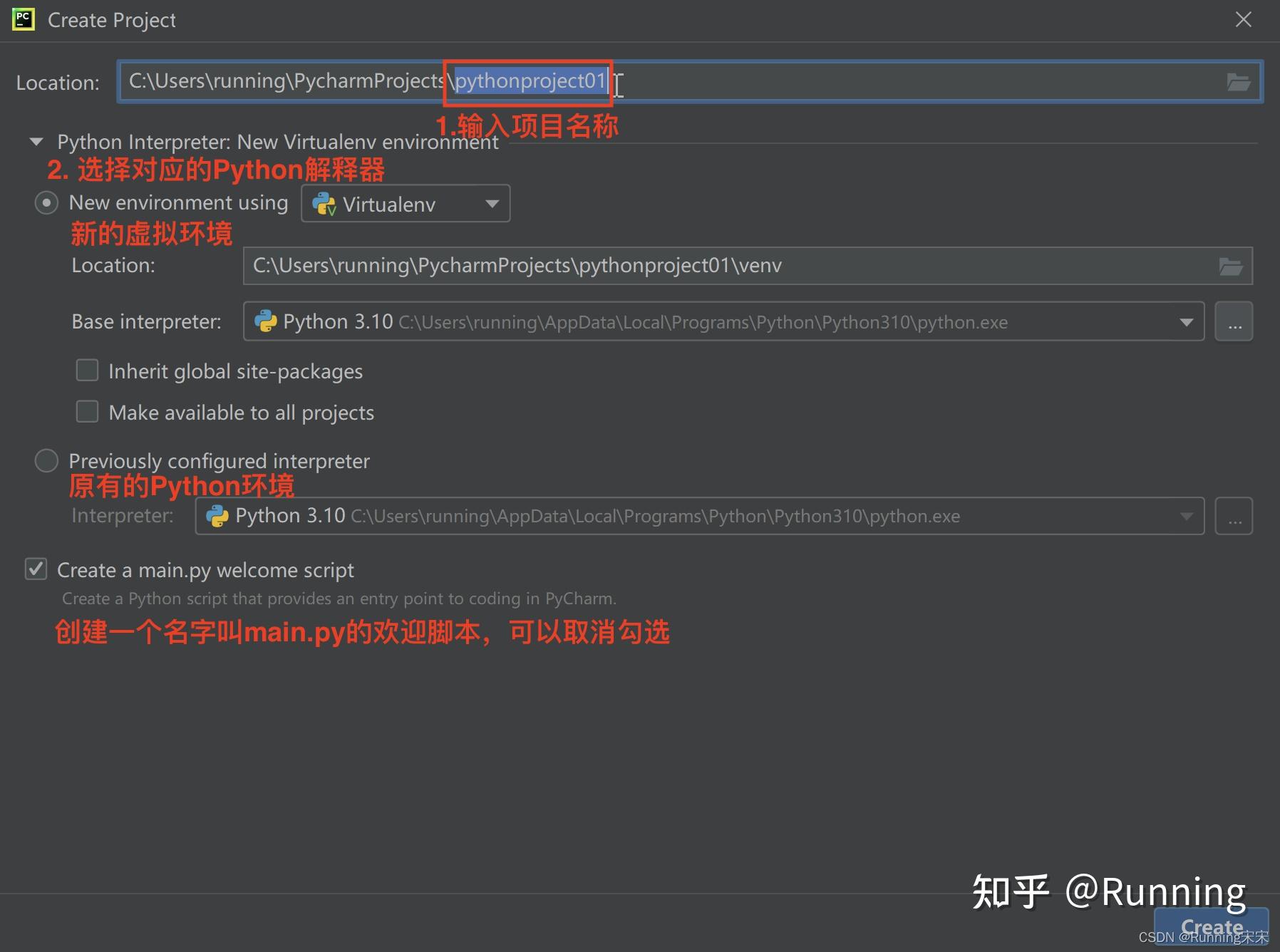The width and height of the screenshot is (1280, 952).
Task: Collapse the Python Interpreter section
Action: (x=36, y=141)
